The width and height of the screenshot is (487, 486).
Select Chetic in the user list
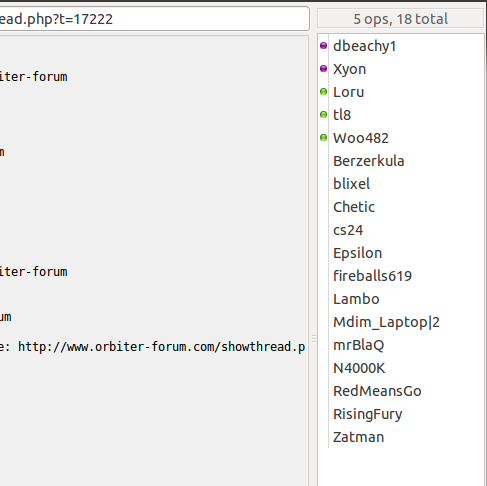pos(354,207)
